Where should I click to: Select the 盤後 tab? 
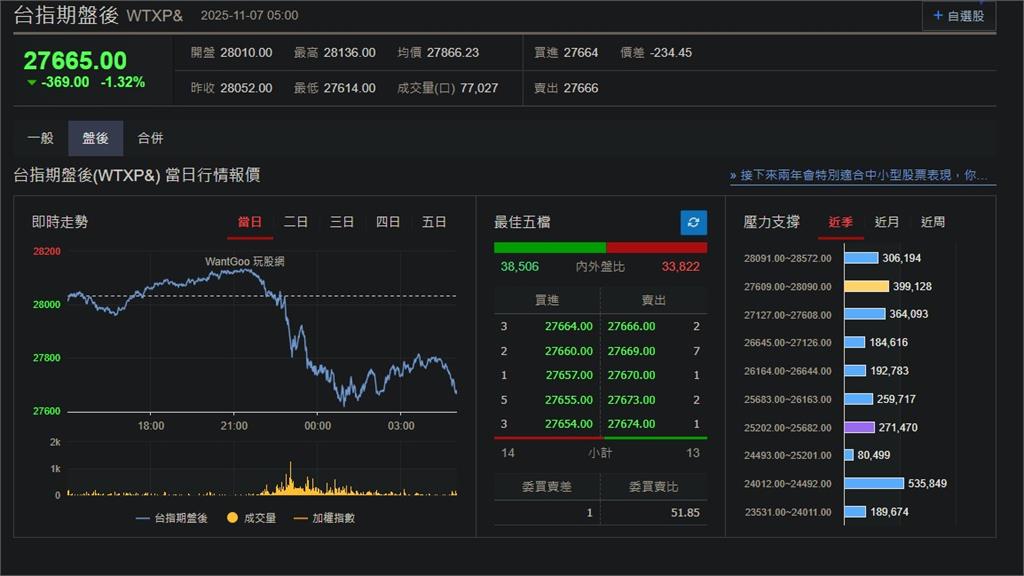tap(94, 137)
